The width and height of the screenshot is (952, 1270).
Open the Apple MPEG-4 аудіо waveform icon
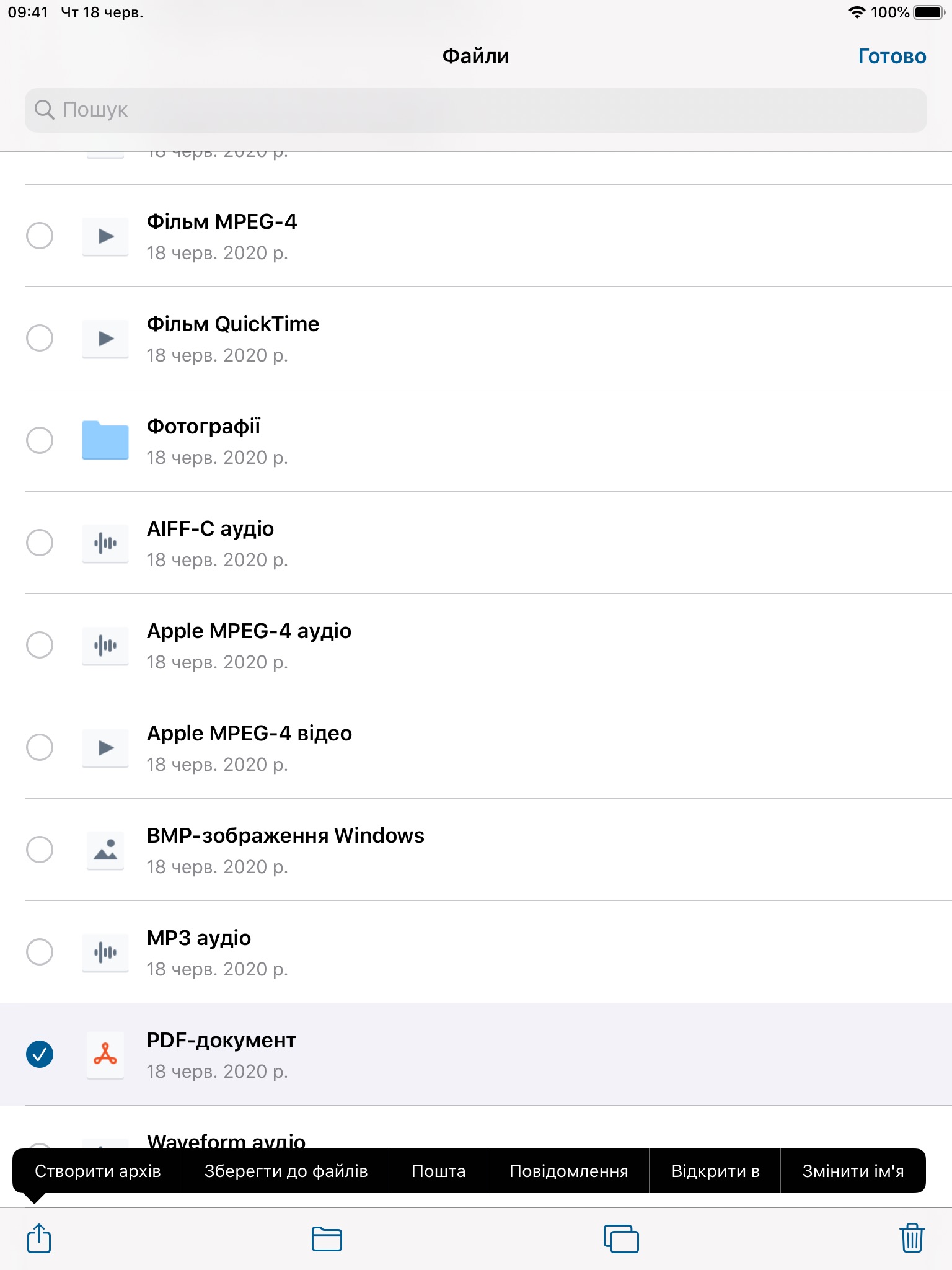coord(105,646)
